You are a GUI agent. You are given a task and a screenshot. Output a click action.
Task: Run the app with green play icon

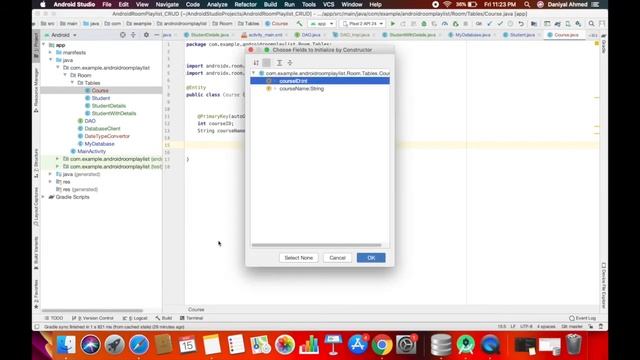click(393, 24)
